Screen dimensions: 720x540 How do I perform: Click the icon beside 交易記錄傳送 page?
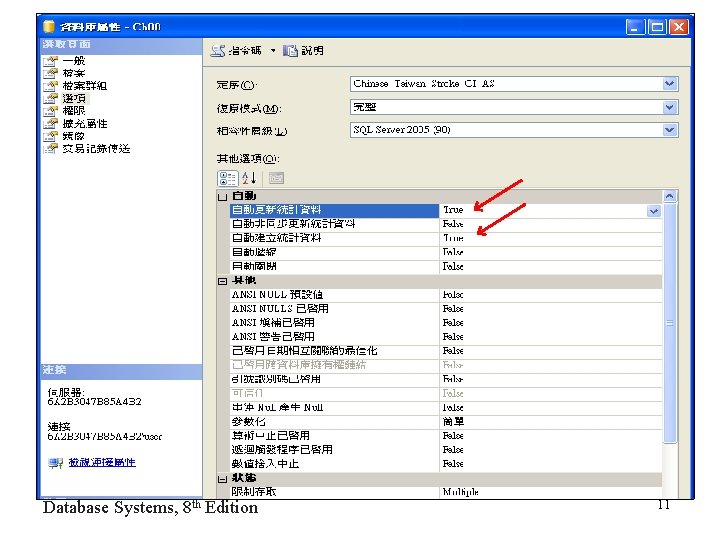tap(51, 149)
